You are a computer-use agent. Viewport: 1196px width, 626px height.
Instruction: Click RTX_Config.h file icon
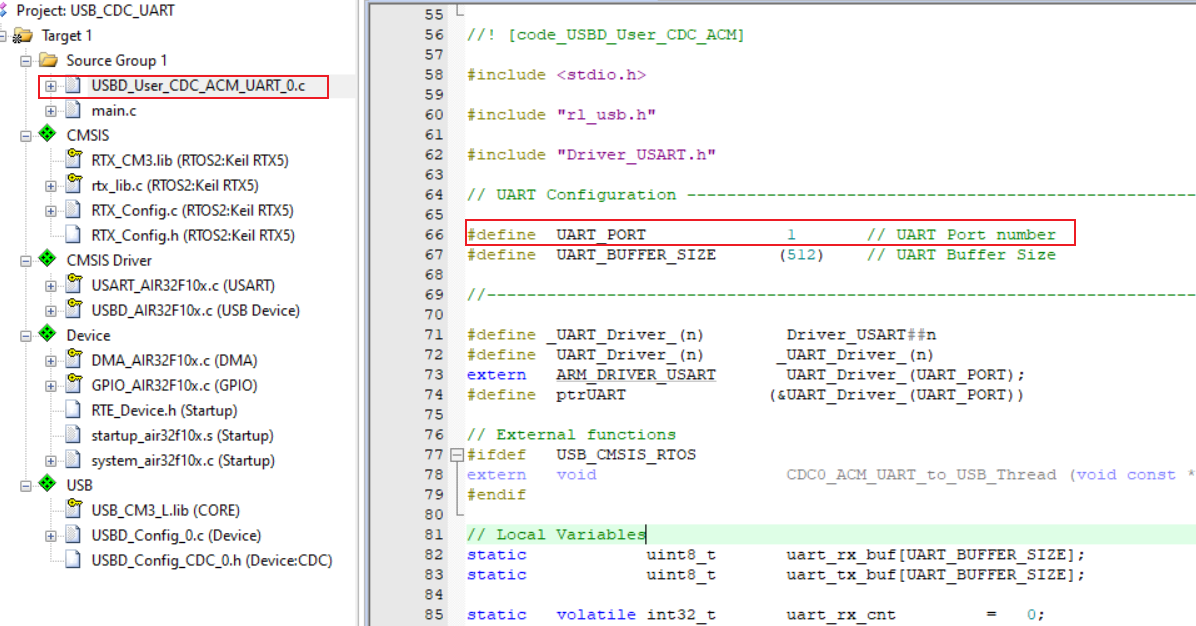[73, 235]
